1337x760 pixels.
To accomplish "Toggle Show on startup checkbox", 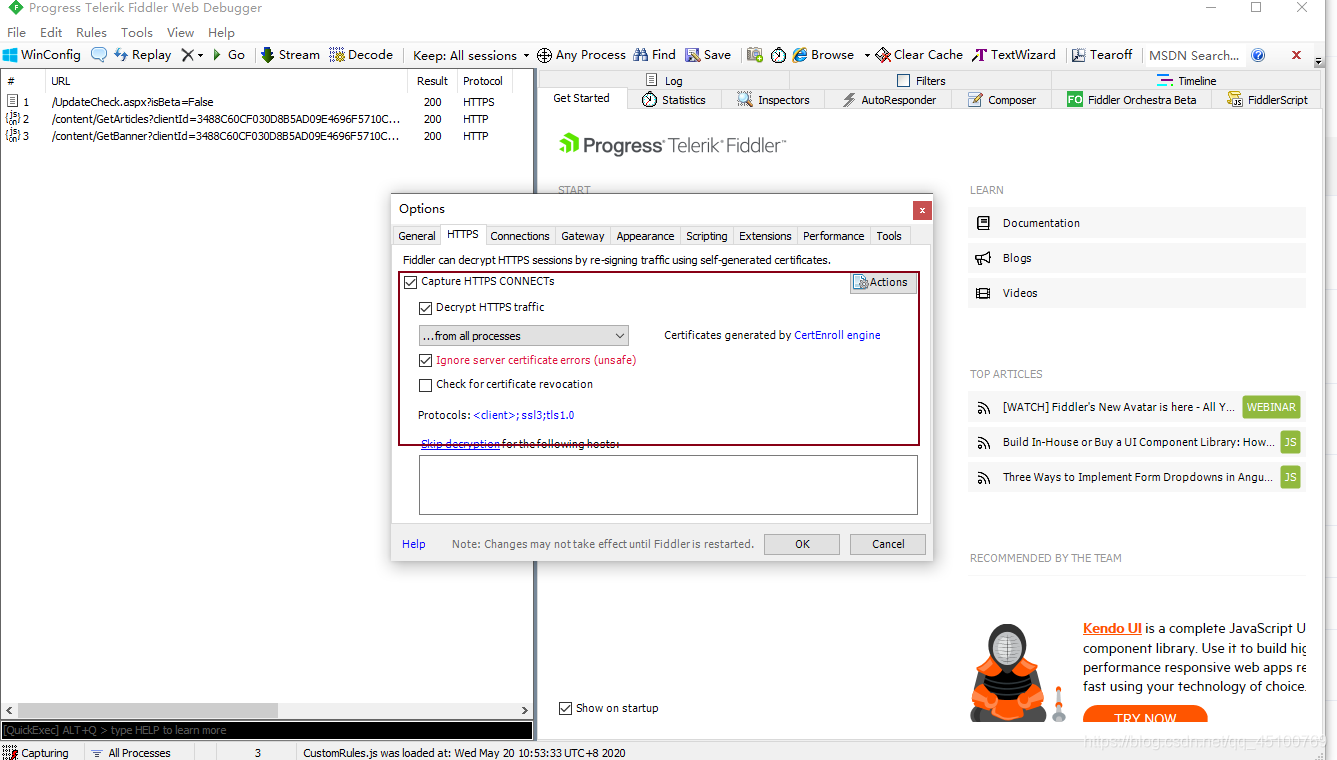I will (x=565, y=708).
